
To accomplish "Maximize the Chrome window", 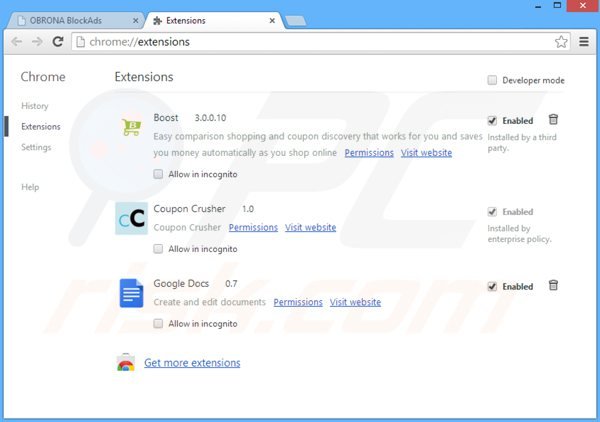I will (x=557, y=5).
